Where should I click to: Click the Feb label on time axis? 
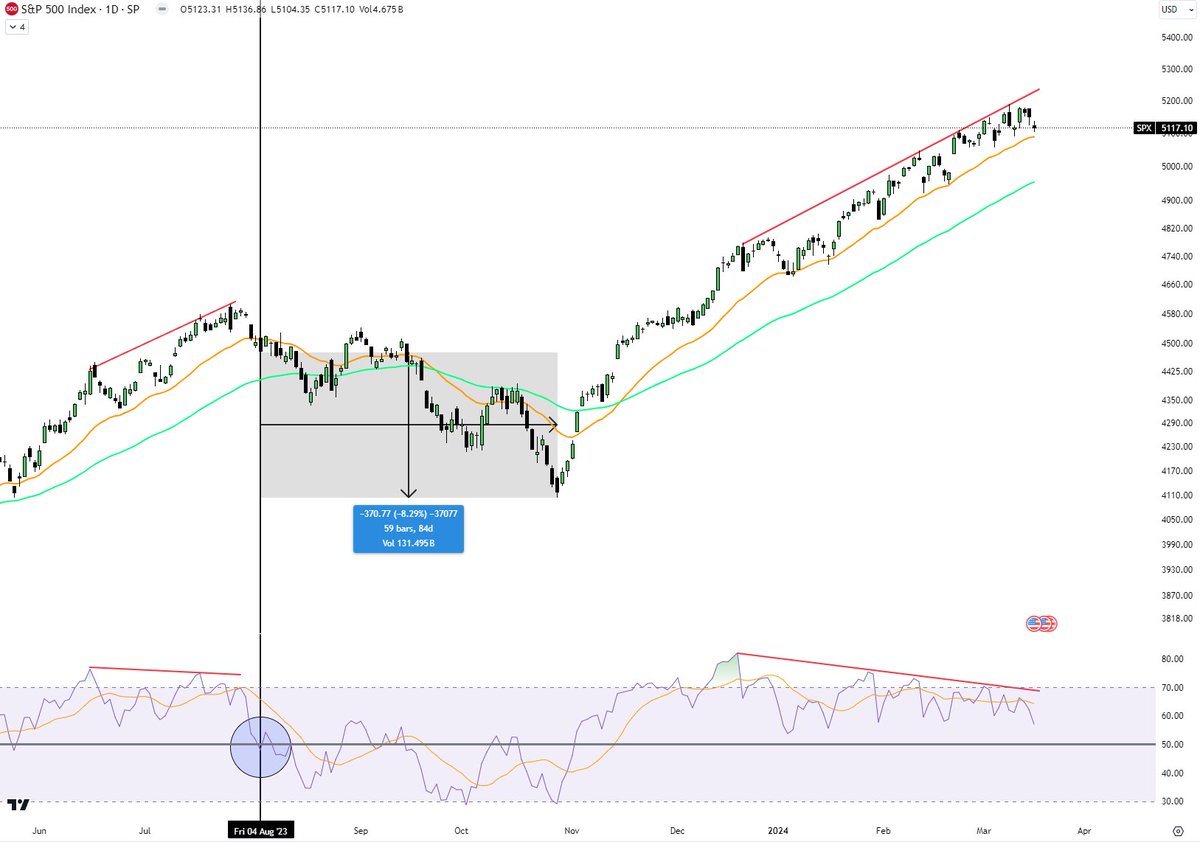(x=883, y=830)
